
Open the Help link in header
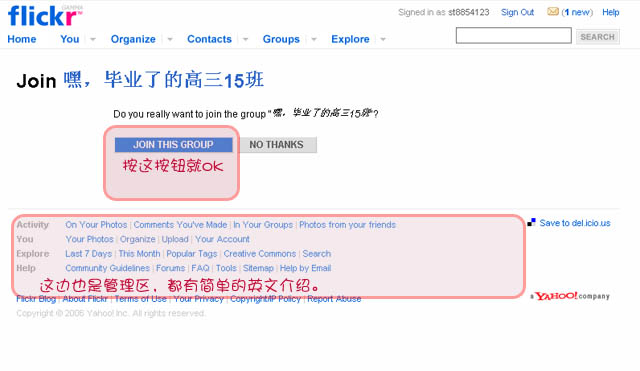pos(611,12)
